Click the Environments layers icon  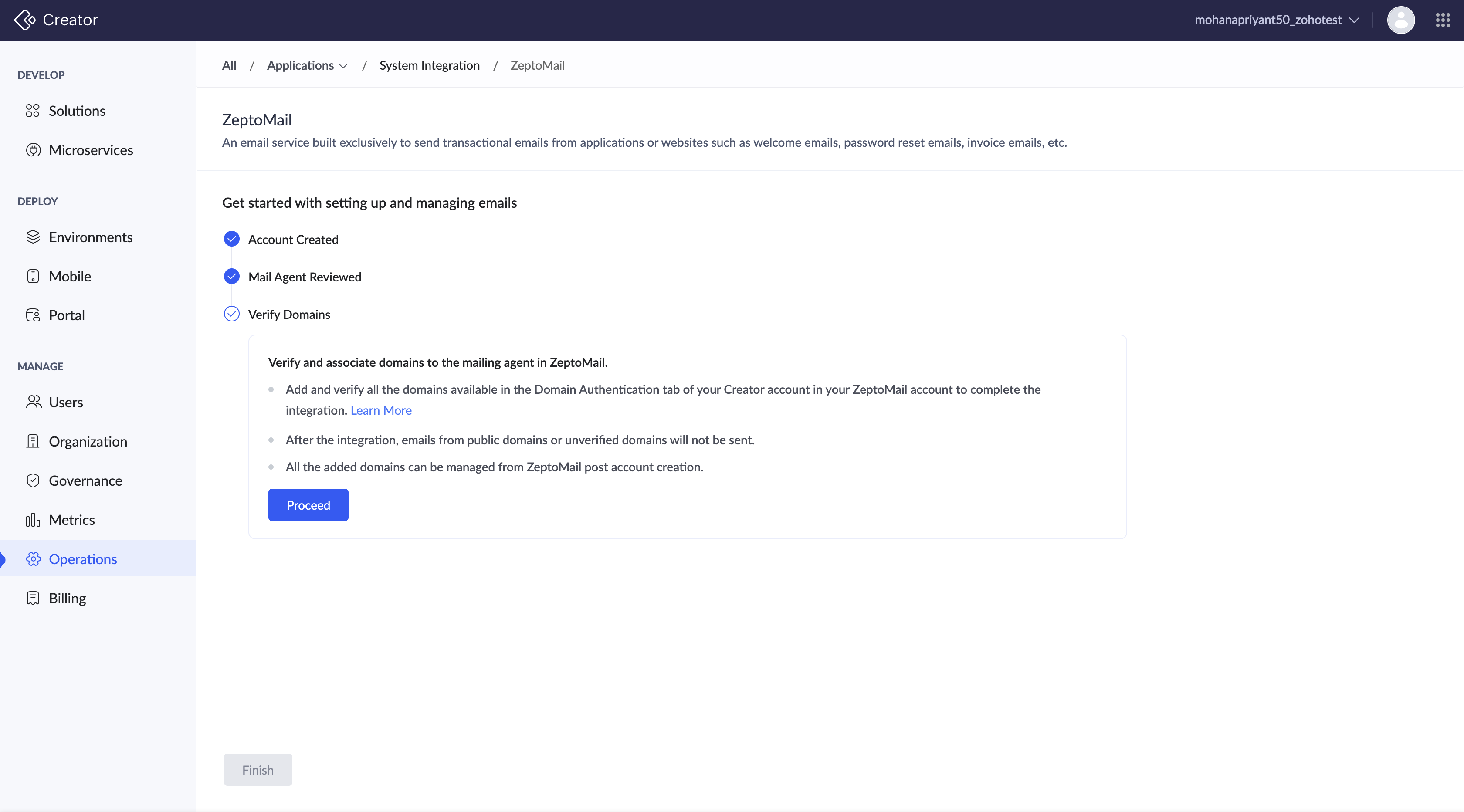33,237
